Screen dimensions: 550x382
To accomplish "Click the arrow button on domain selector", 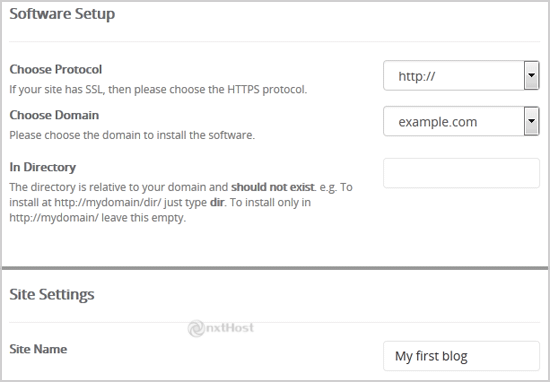I will (x=532, y=121).
